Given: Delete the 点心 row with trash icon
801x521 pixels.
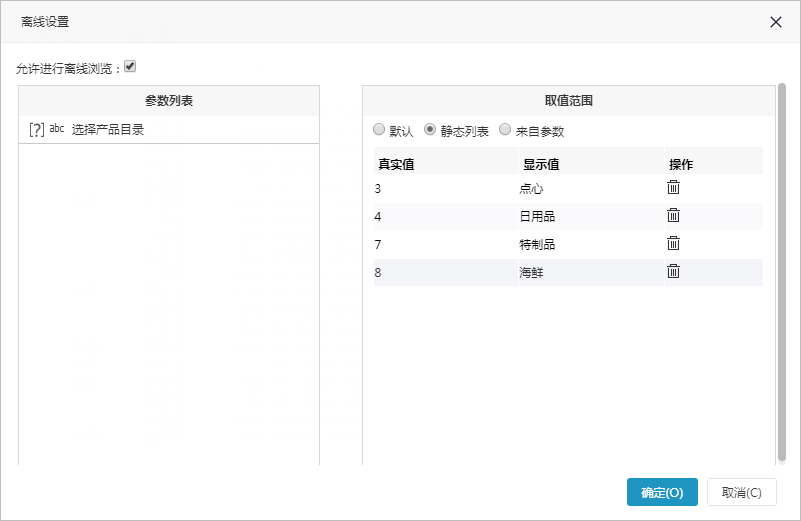Looking at the screenshot, I should (x=673, y=187).
